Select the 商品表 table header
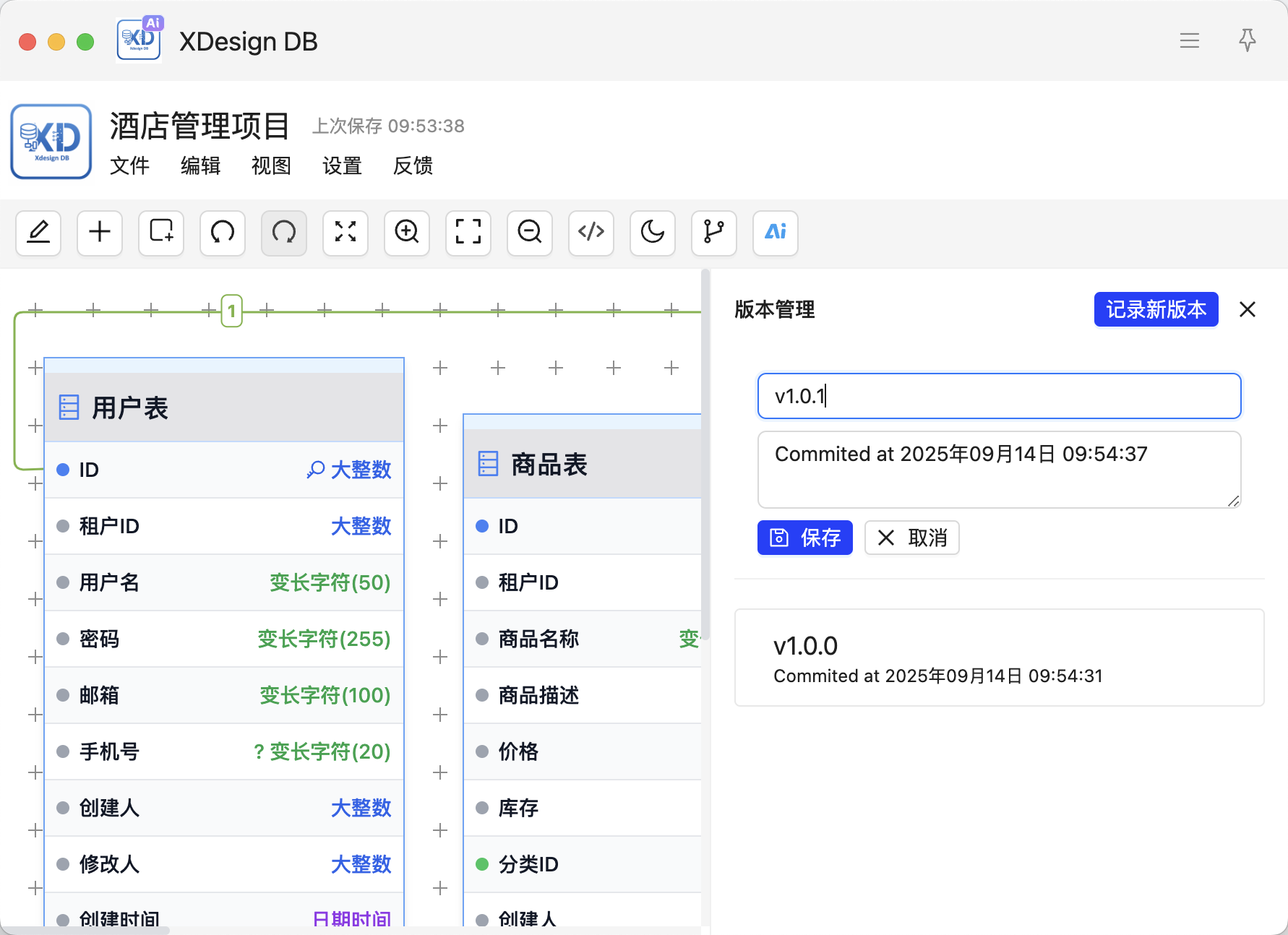This screenshot has height=935, width=1288. click(583, 464)
